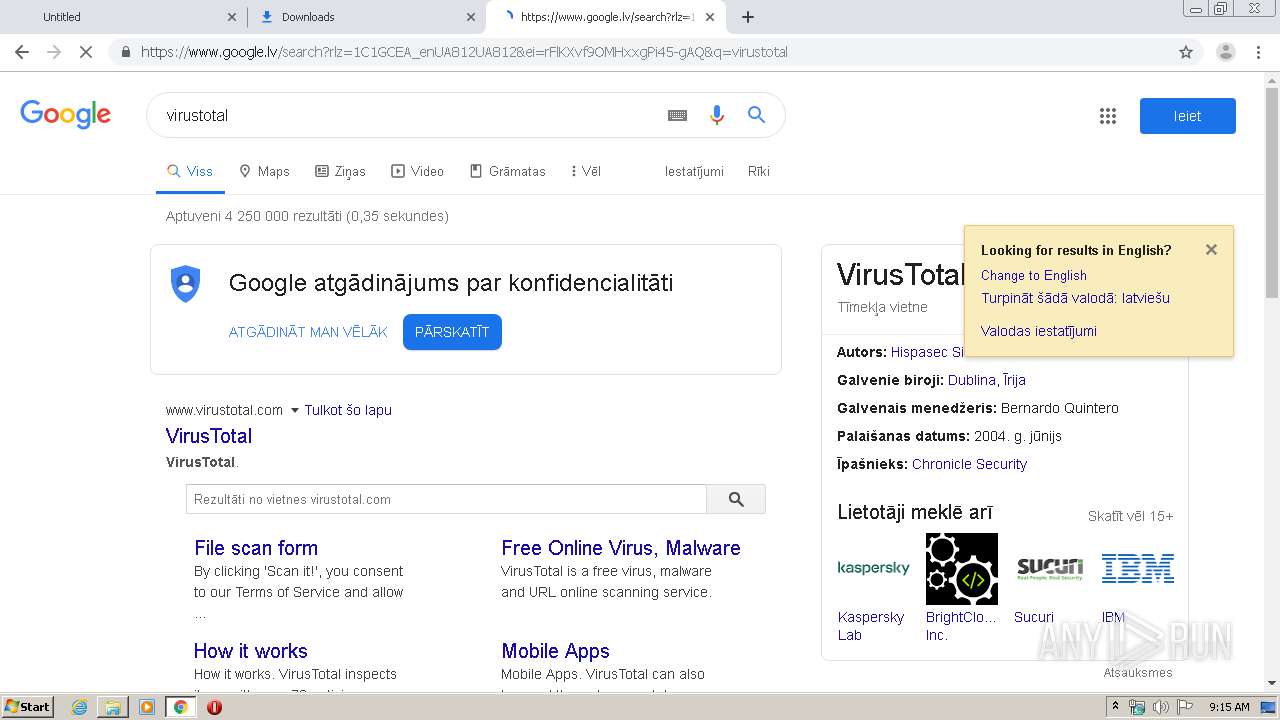Click the taskbar clock 9:15 AM
1280x720 pixels.
click(1229, 707)
